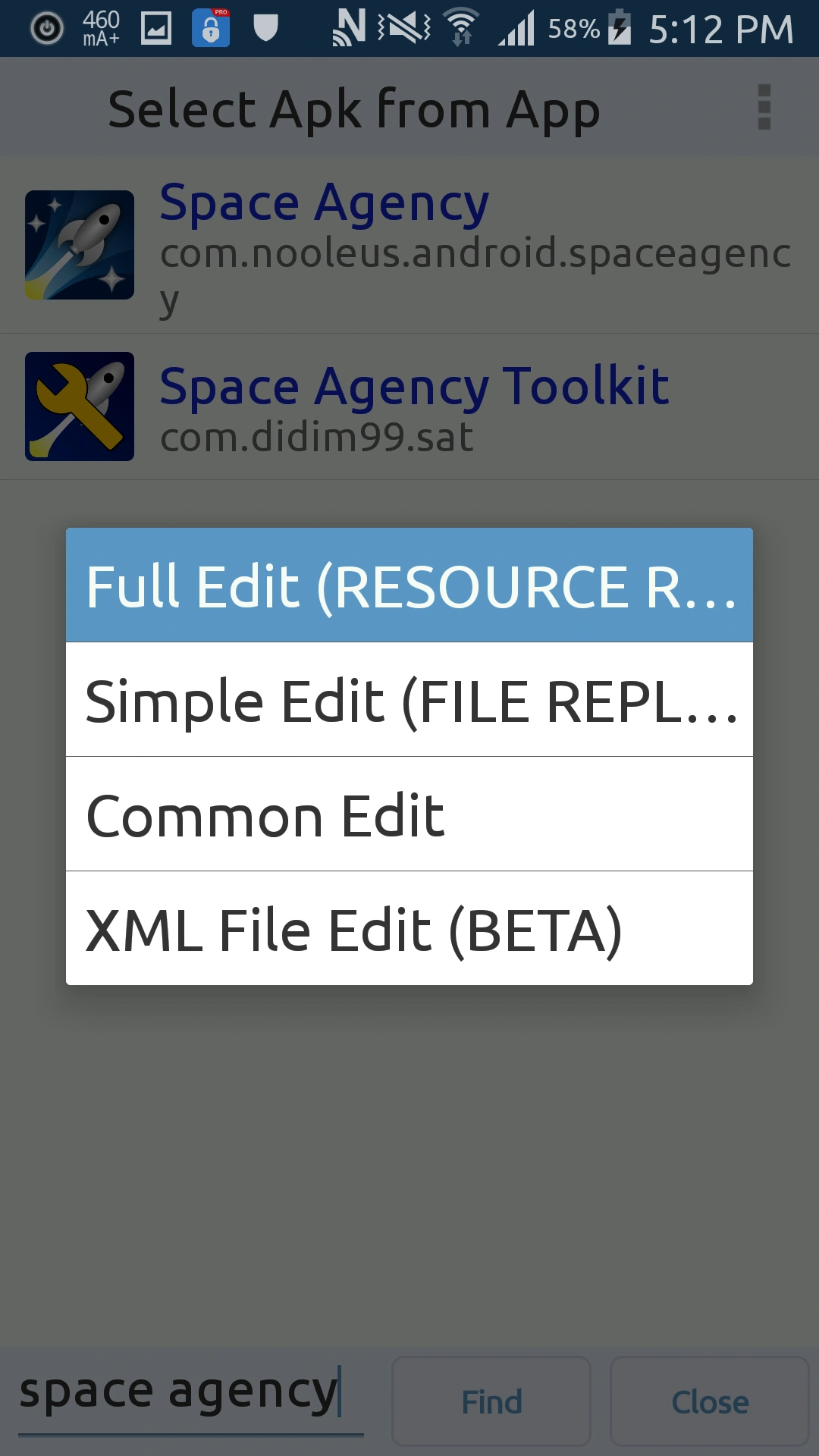Open the three-dot overflow menu
The height and width of the screenshot is (1456, 819).
pyautogui.click(x=764, y=107)
